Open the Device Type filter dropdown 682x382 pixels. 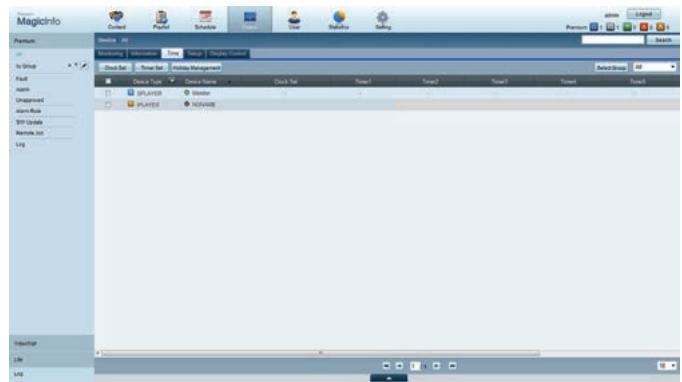[x=172, y=81]
